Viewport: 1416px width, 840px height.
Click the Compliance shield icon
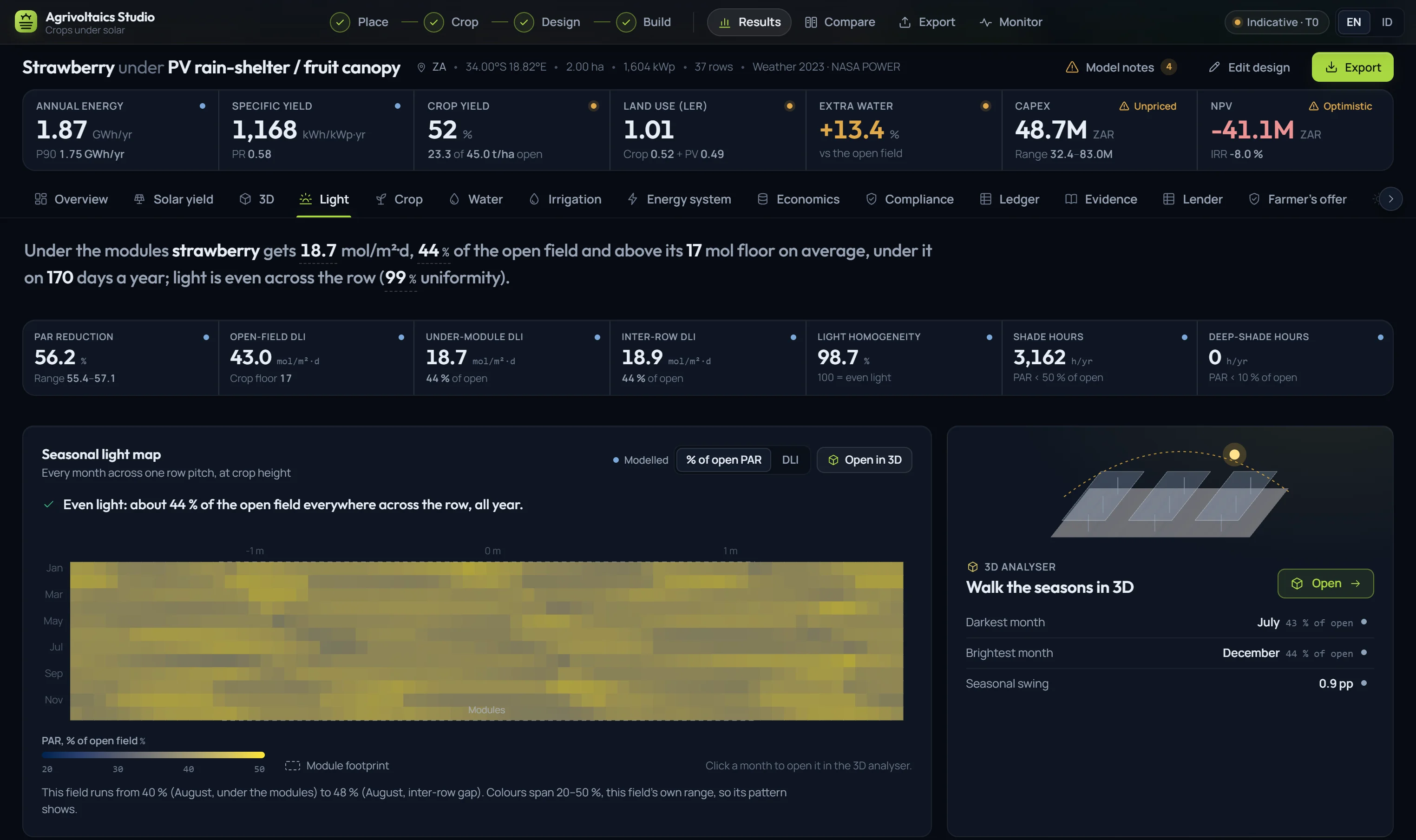(x=872, y=199)
